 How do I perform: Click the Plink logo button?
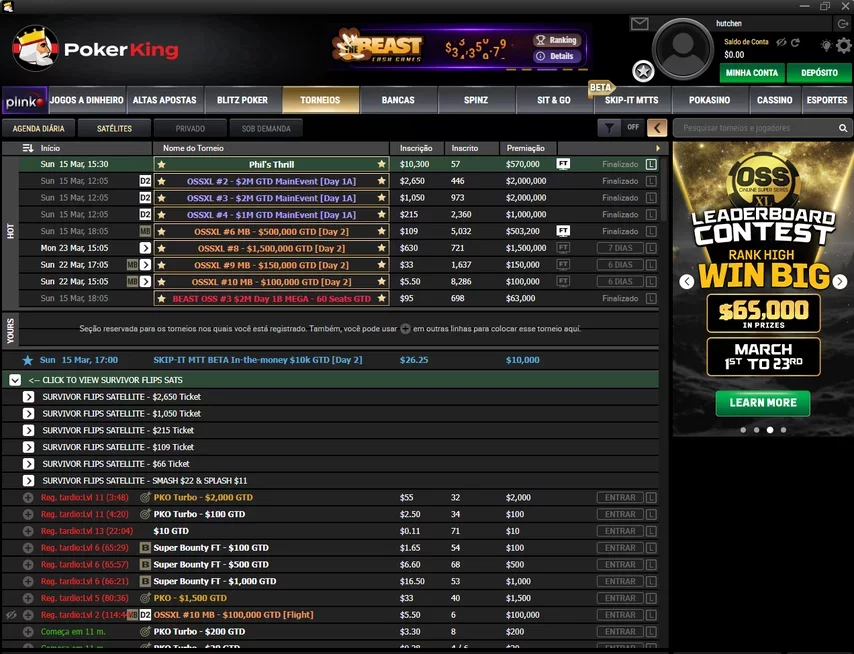point(22,101)
